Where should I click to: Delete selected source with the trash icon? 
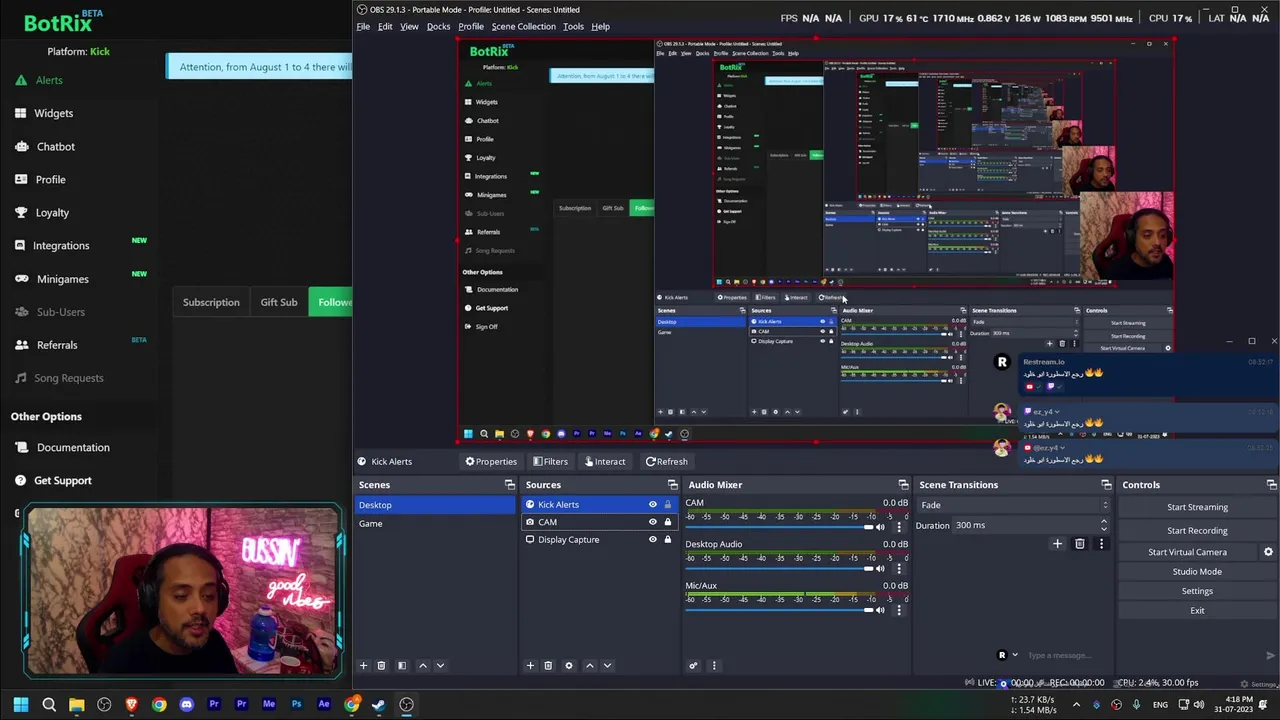tap(548, 666)
